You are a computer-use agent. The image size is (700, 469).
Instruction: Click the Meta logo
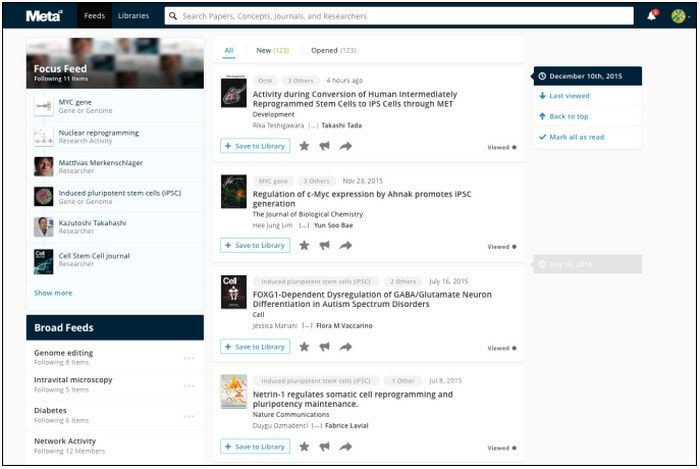[44, 16]
